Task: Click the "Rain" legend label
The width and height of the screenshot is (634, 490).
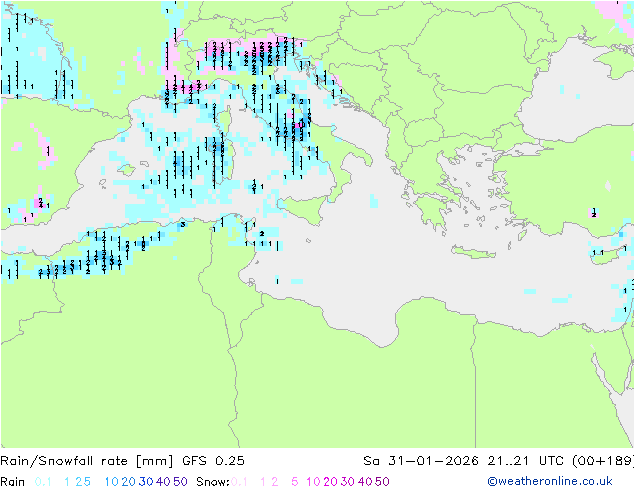Action: point(13,482)
